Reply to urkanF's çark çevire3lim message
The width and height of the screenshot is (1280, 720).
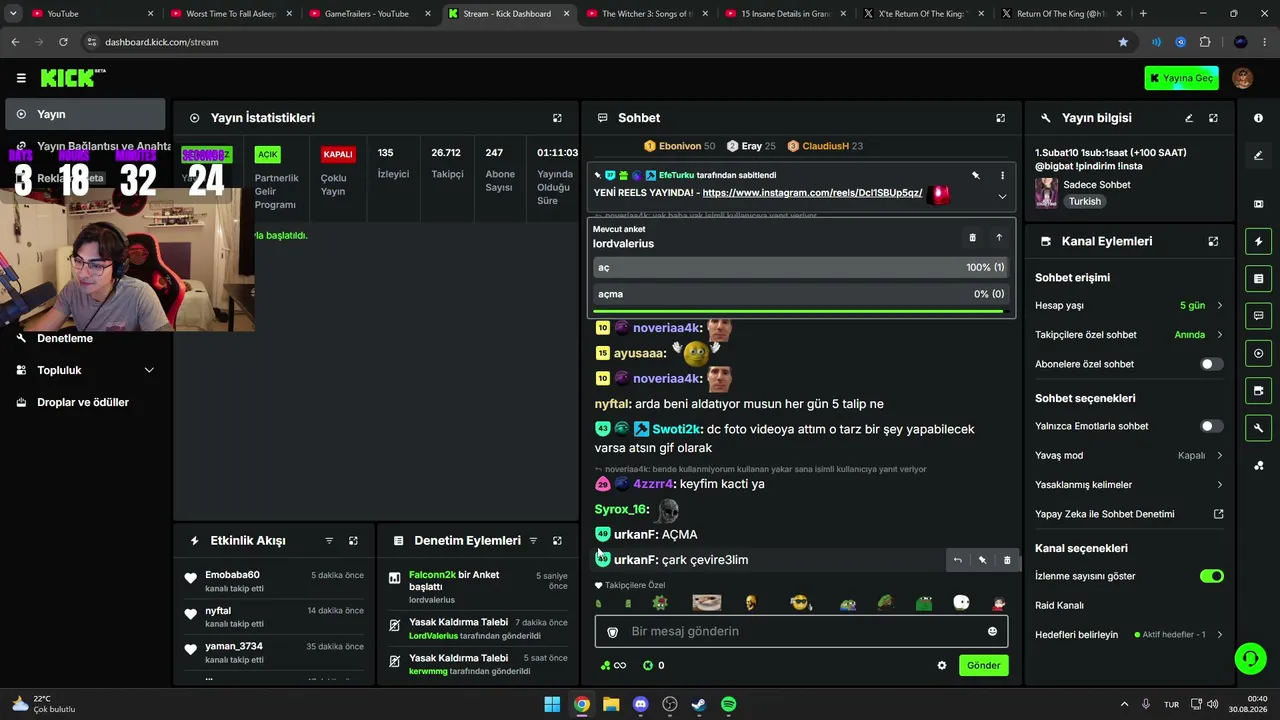point(957,560)
